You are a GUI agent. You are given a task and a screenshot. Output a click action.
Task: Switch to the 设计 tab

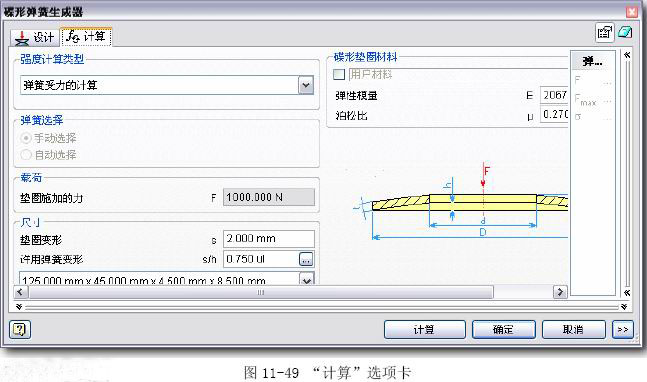click(35, 38)
